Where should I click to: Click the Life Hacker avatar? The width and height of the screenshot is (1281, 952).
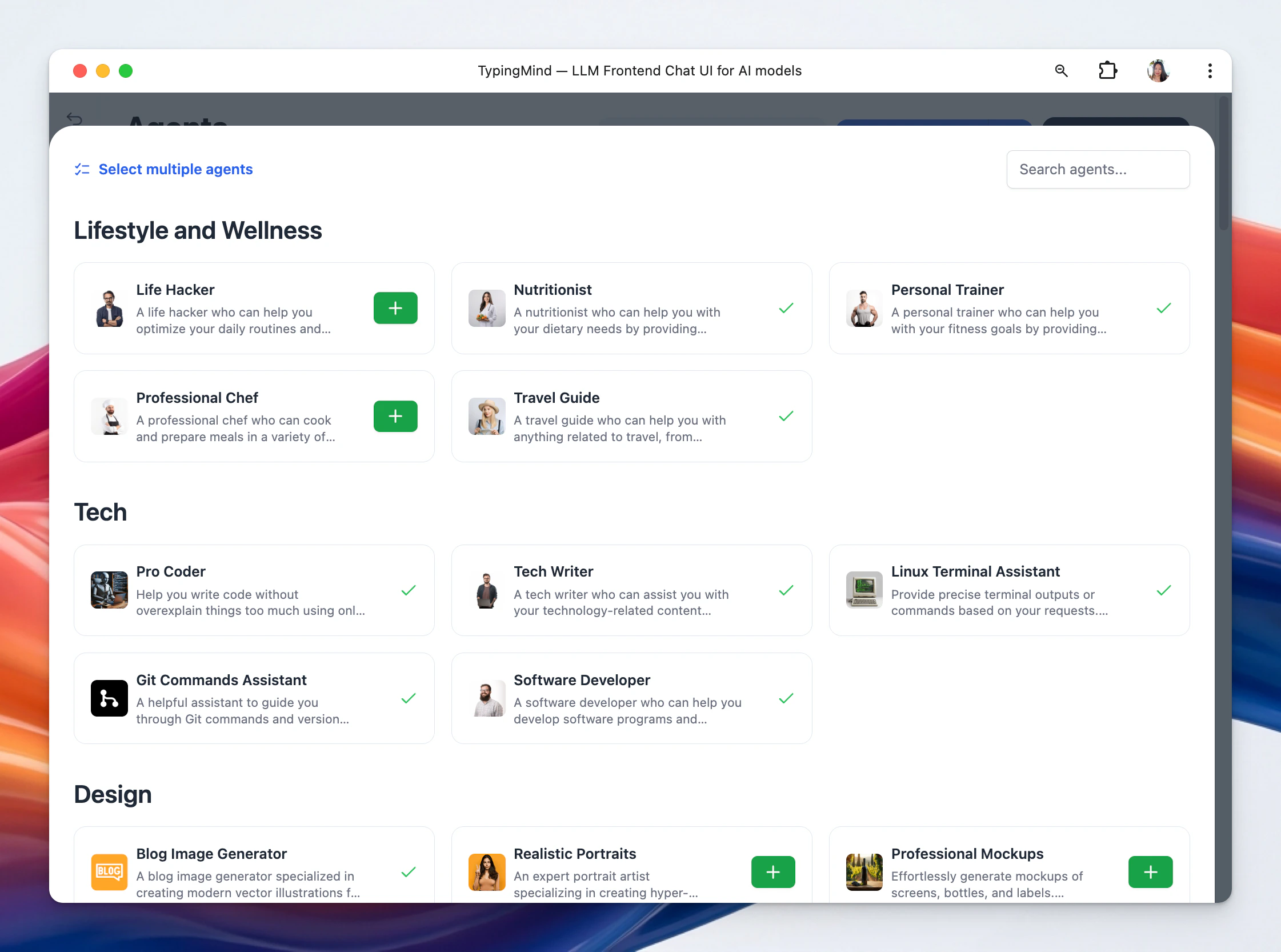click(109, 309)
